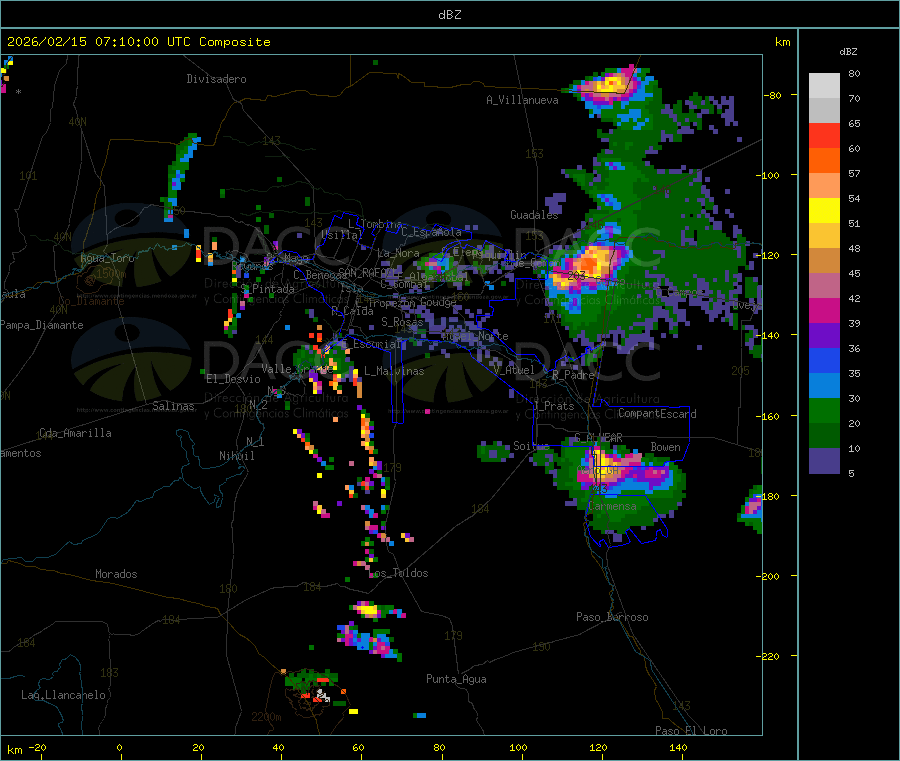Click the legend value "30"

854,398
